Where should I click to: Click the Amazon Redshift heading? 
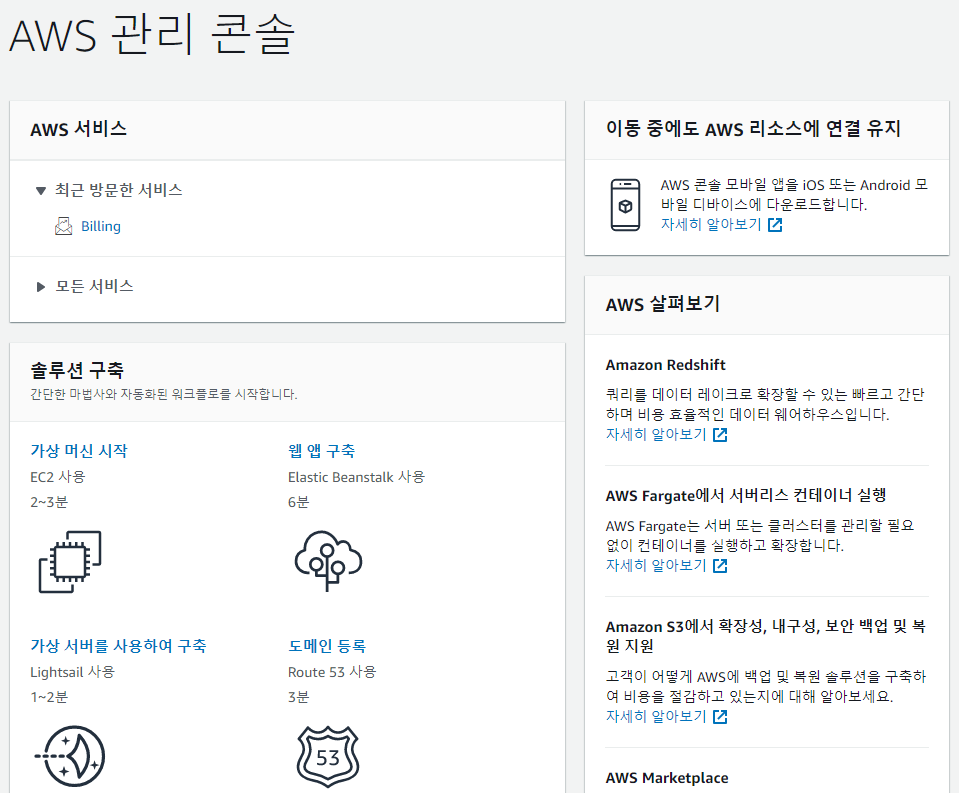[x=665, y=365]
